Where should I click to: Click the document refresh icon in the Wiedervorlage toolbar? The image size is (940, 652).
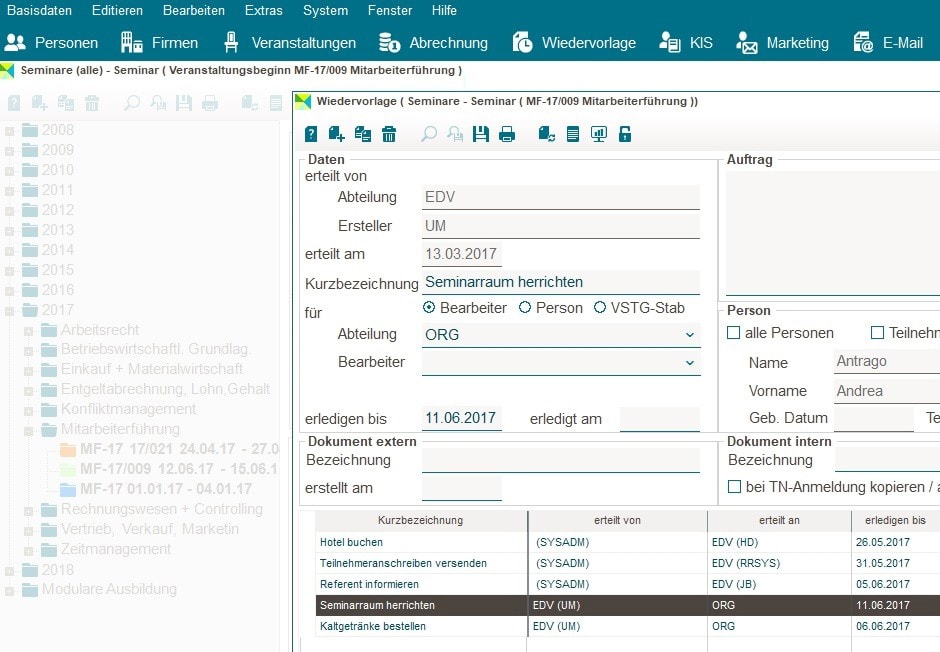(546, 134)
